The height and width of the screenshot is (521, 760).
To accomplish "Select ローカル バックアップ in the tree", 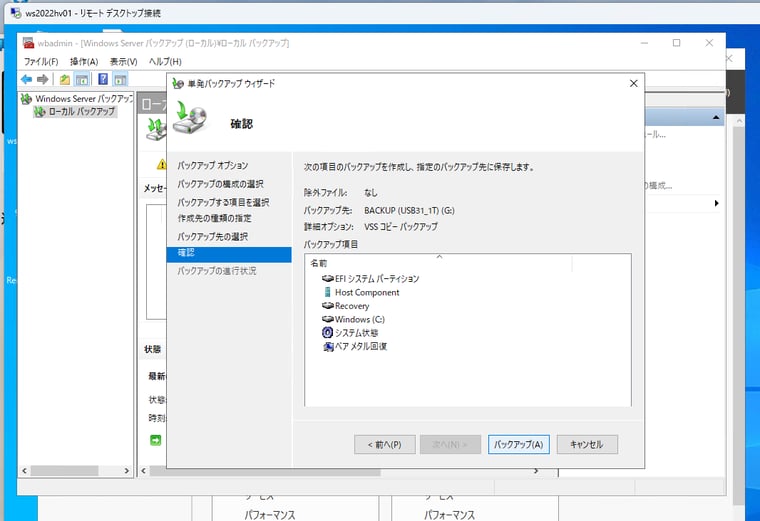I will click(x=81, y=112).
